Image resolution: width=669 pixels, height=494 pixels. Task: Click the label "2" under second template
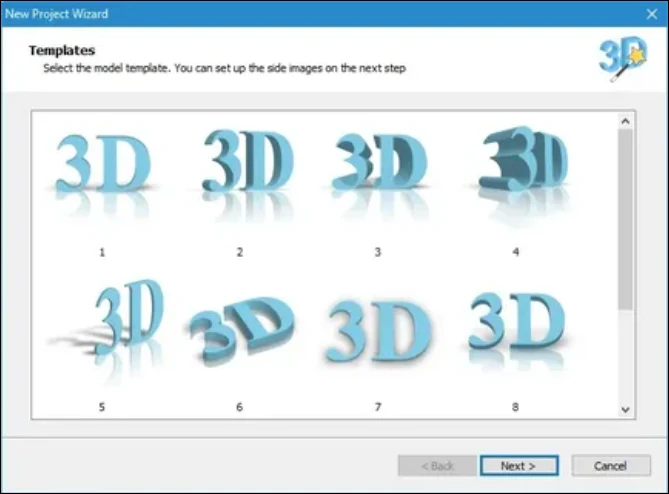click(x=240, y=252)
